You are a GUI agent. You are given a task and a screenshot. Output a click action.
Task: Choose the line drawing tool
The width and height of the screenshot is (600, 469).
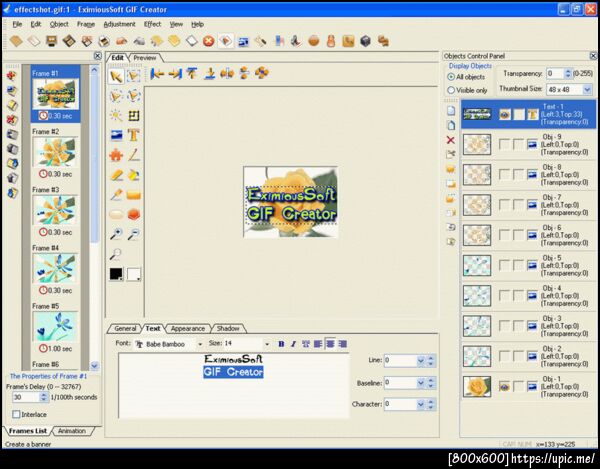(x=134, y=155)
